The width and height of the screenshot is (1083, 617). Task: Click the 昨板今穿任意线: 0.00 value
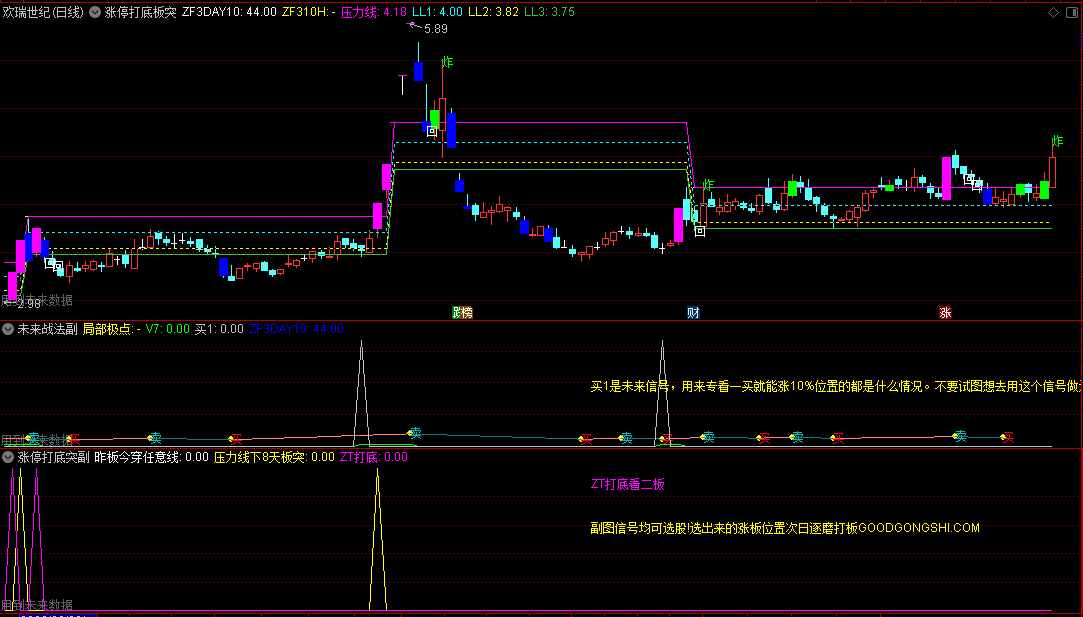[x=151, y=457]
